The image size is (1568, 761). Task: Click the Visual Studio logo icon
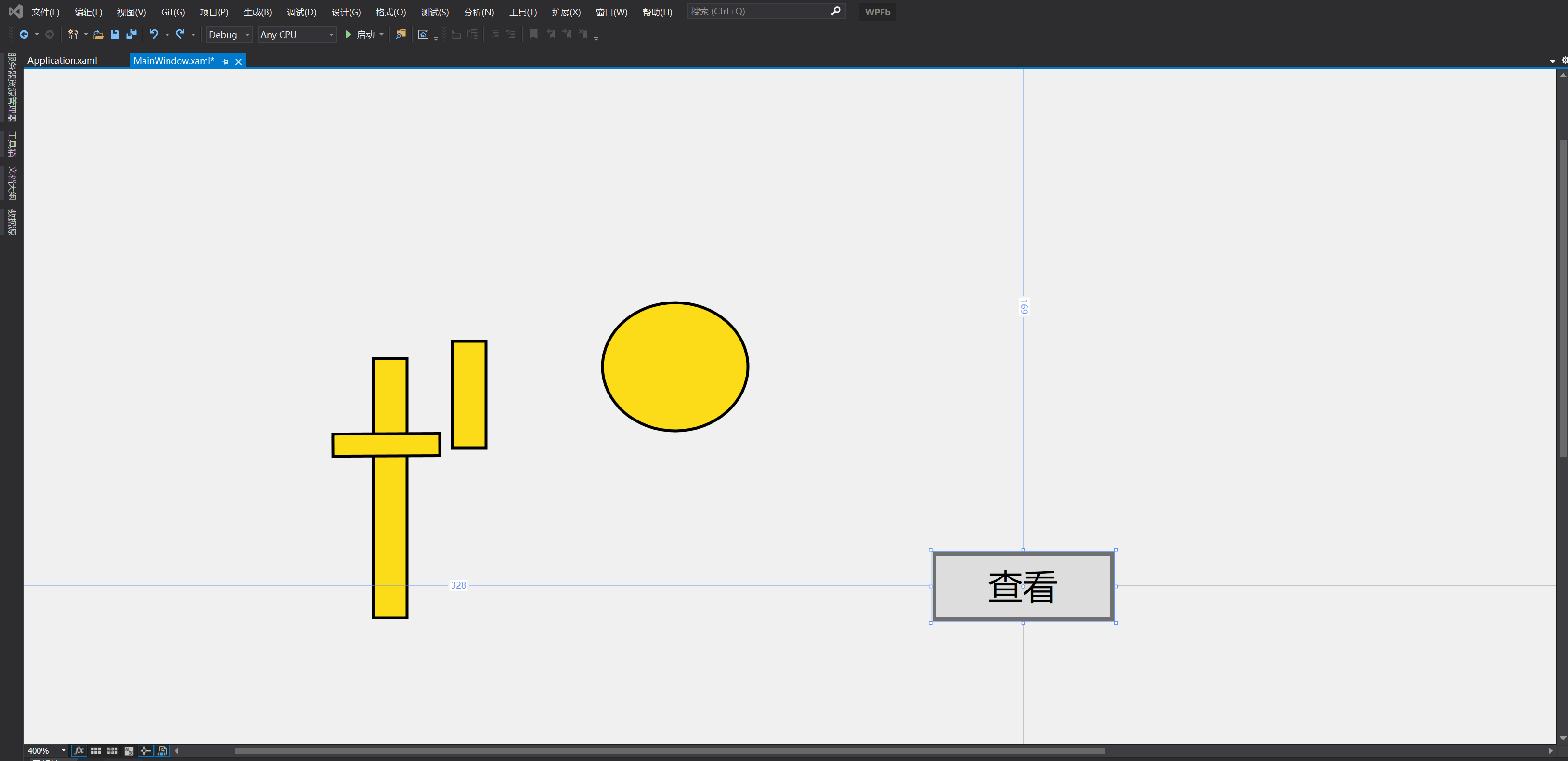15,12
